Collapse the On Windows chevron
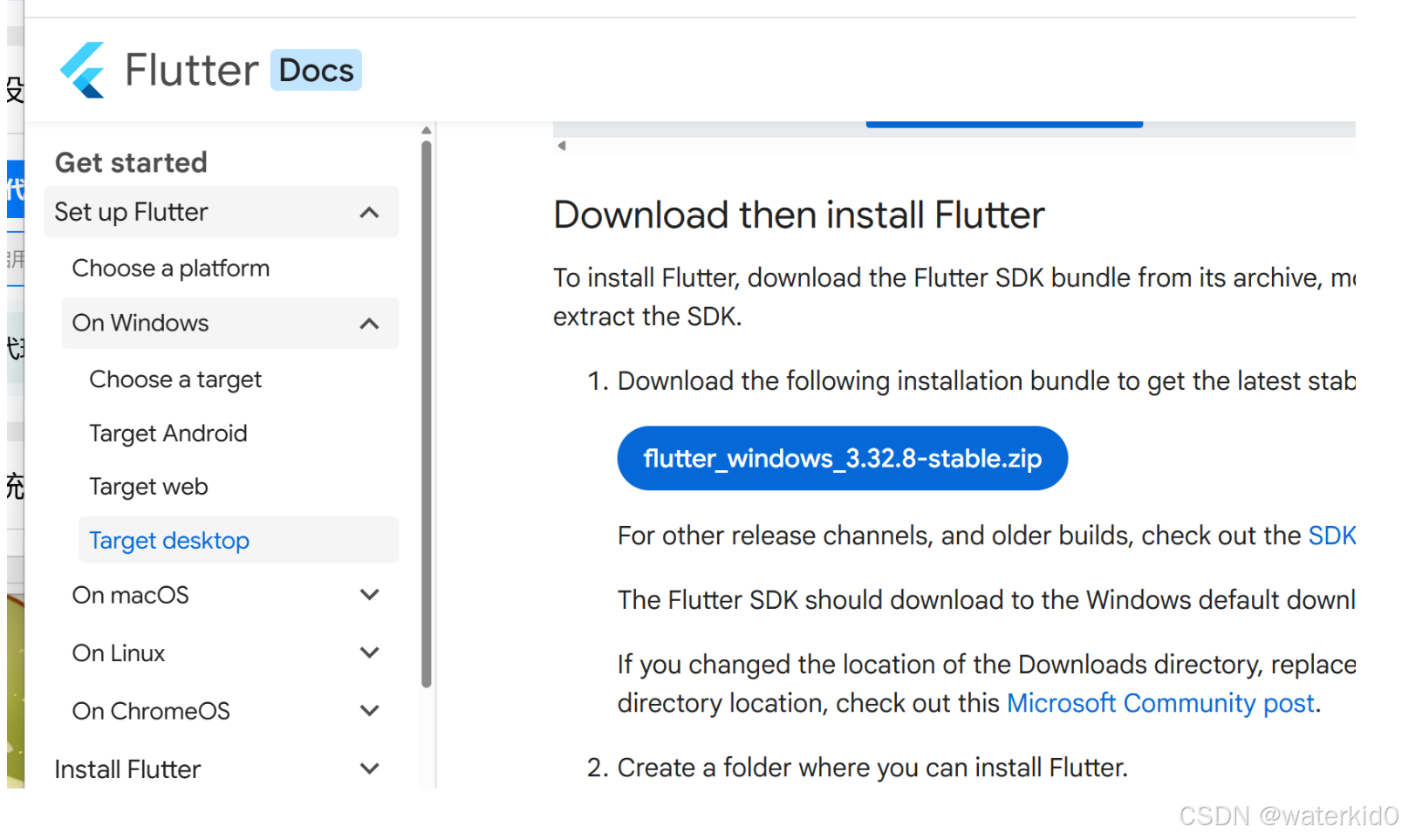This screenshot has height=840, width=1402. [x=369, y=324]
